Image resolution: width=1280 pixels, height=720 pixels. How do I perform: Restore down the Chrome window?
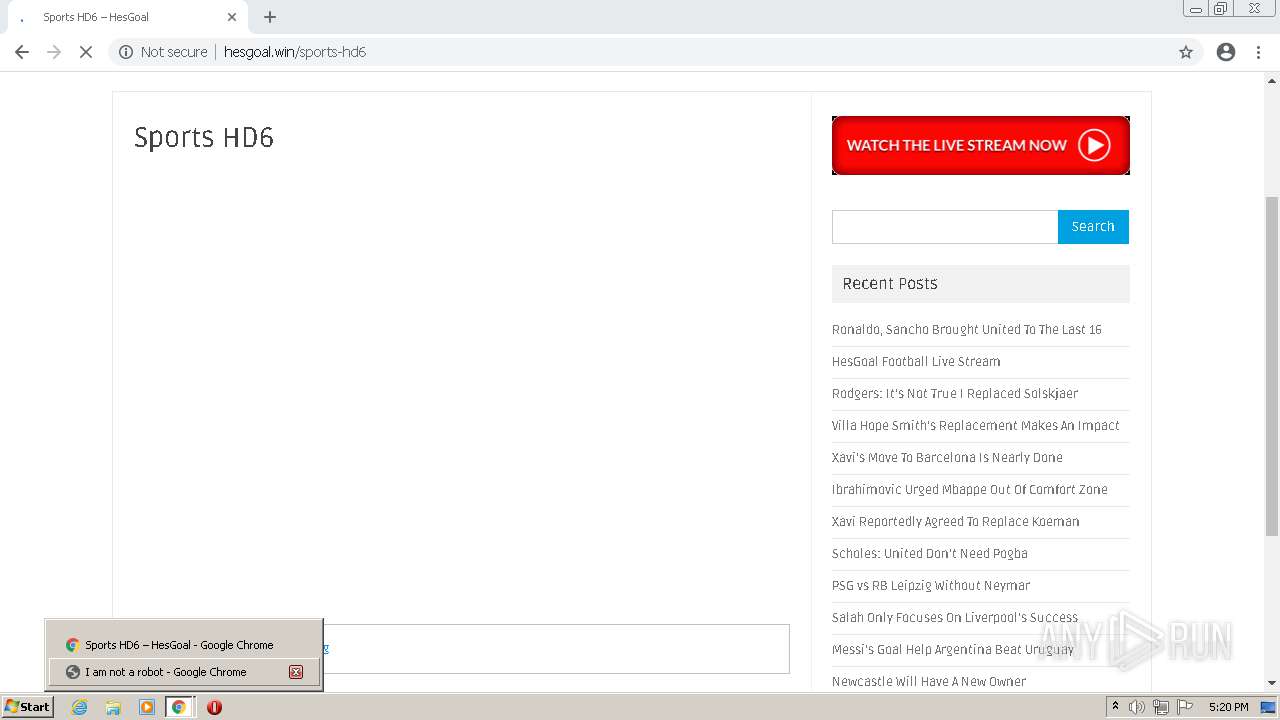[x=1221, y=9]
